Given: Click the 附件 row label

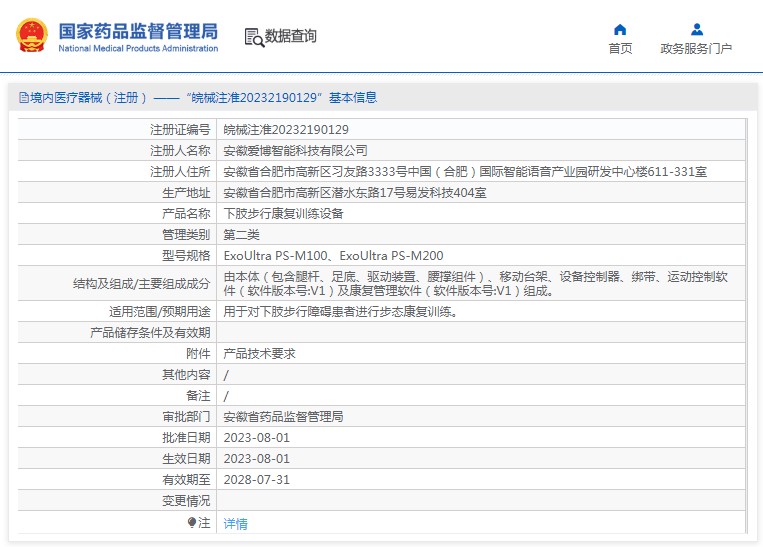Looking at the screenshot, I should tap(198, 353).
